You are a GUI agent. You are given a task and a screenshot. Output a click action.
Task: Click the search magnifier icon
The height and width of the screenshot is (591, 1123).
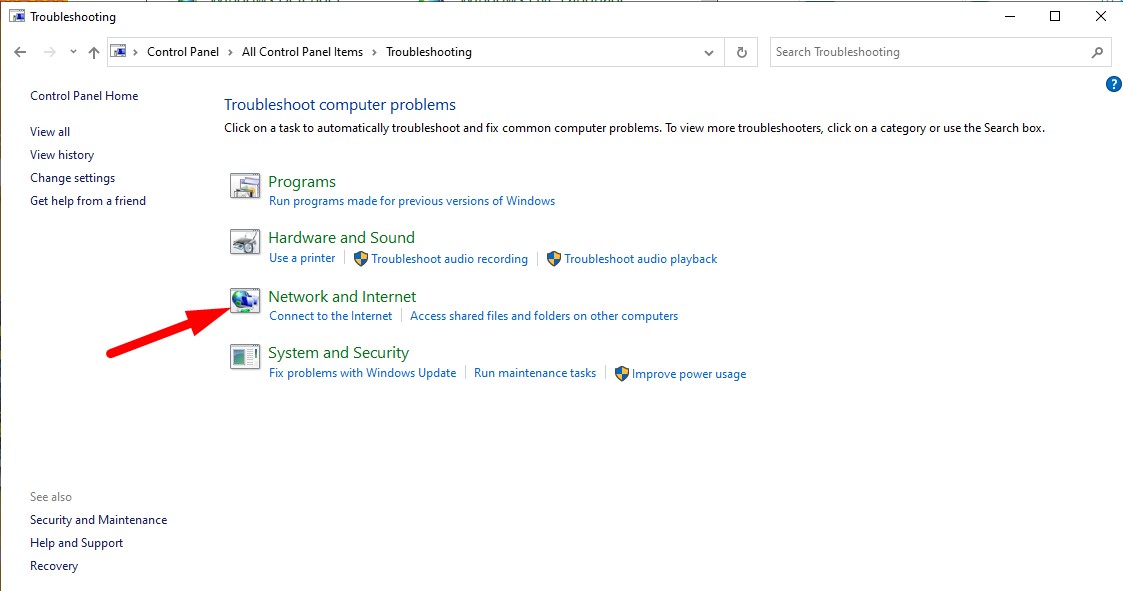pyautogui.click(x=1097, y=52)
